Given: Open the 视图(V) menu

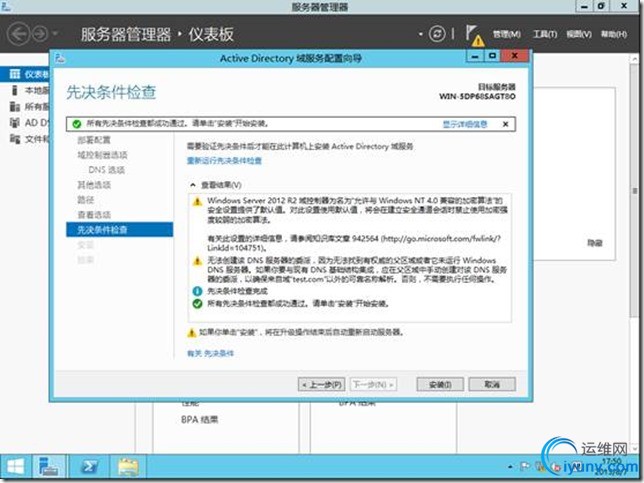Looking at the screenshot, I should (x=579, y=34).
